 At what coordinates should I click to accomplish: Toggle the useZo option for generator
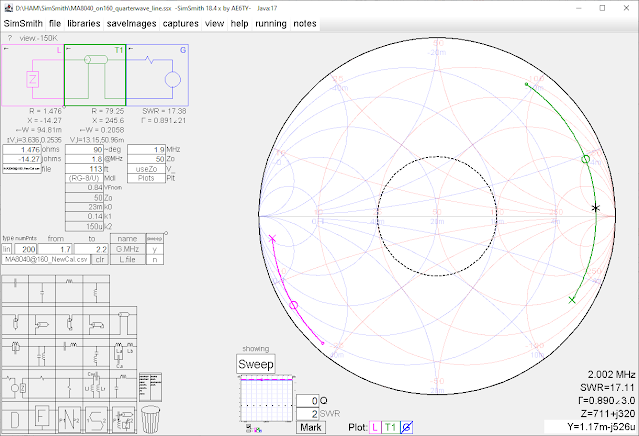(x=146, y=169)
